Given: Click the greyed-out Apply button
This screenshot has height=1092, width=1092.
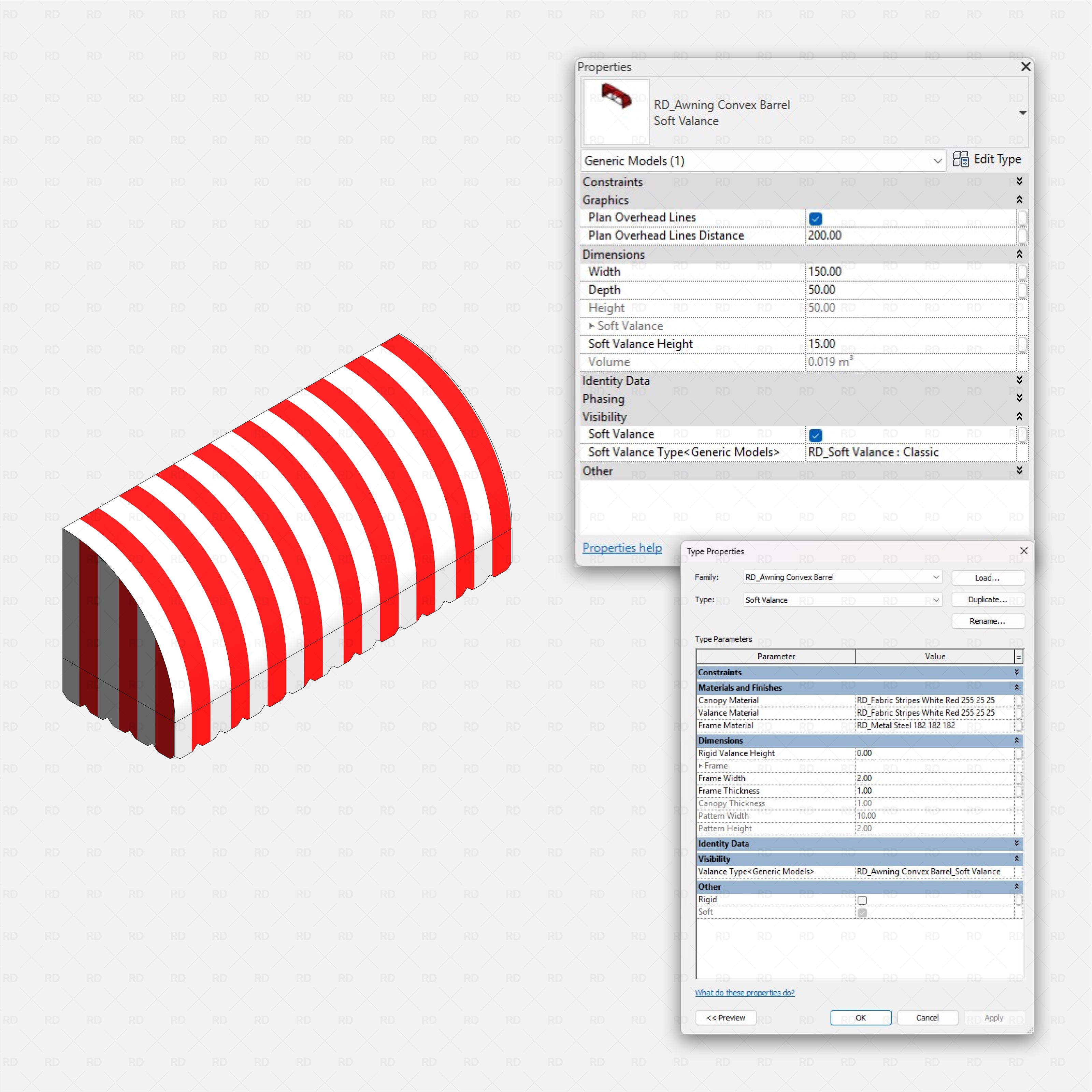Looking at the screenshot, I should point(994,1017).
